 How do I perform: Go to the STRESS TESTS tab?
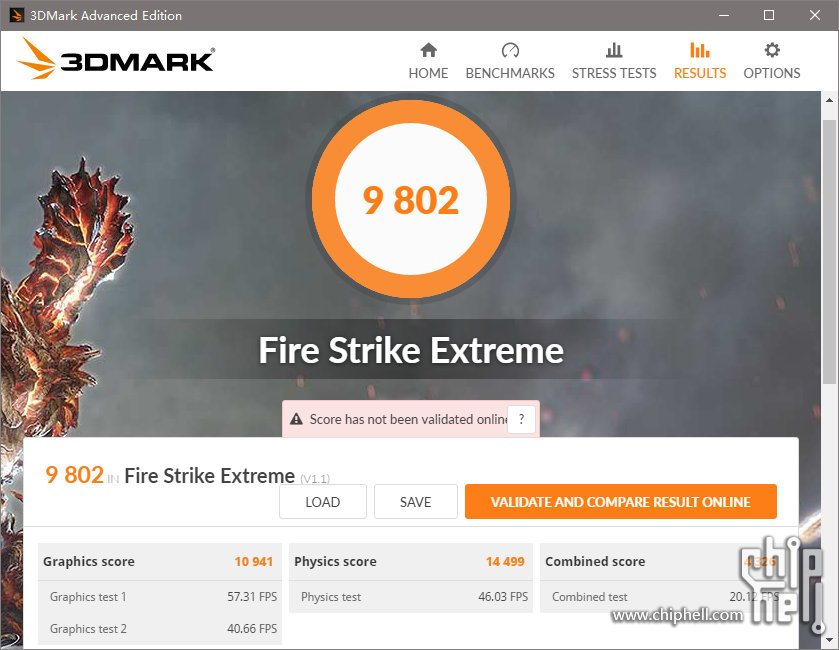coord(614,73)
